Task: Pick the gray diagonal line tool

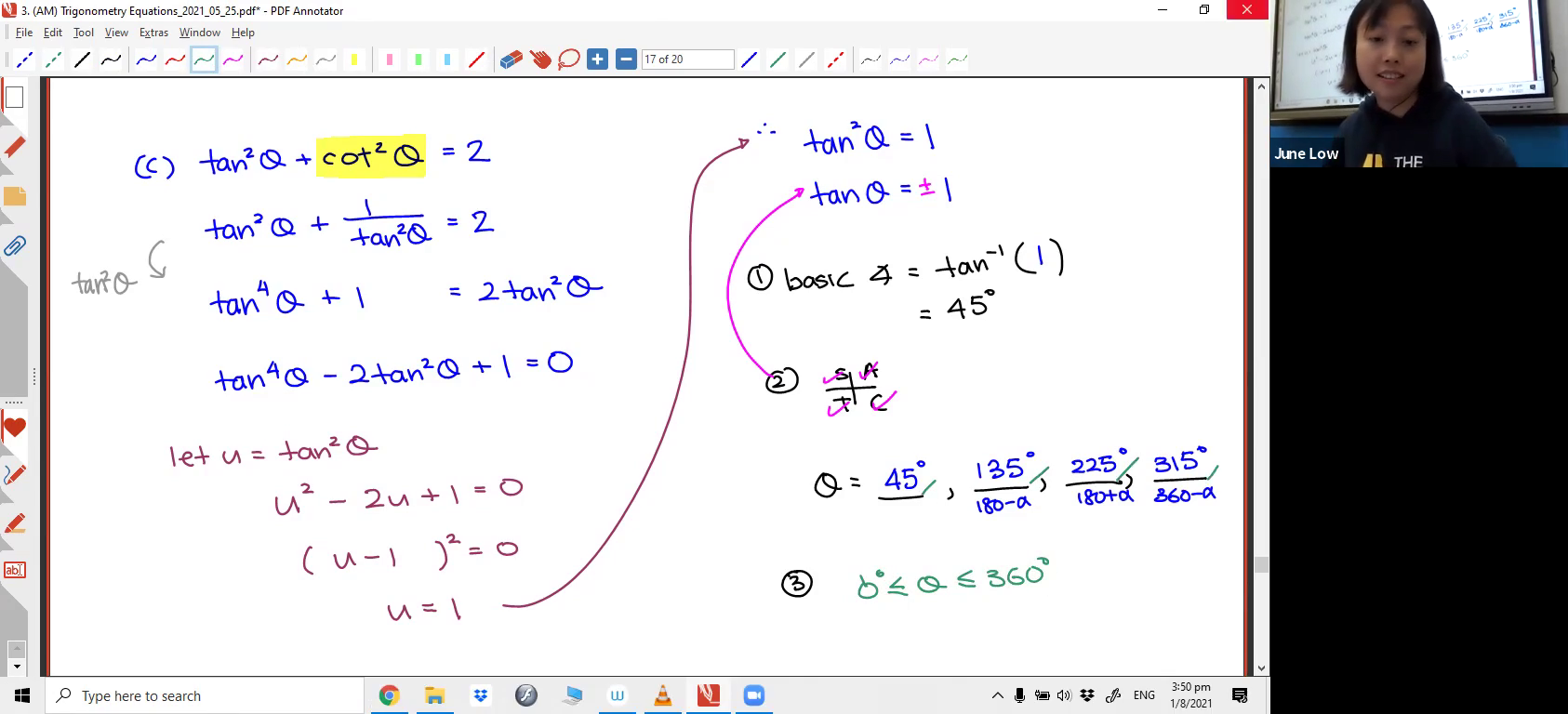Action: coord(806,59)
